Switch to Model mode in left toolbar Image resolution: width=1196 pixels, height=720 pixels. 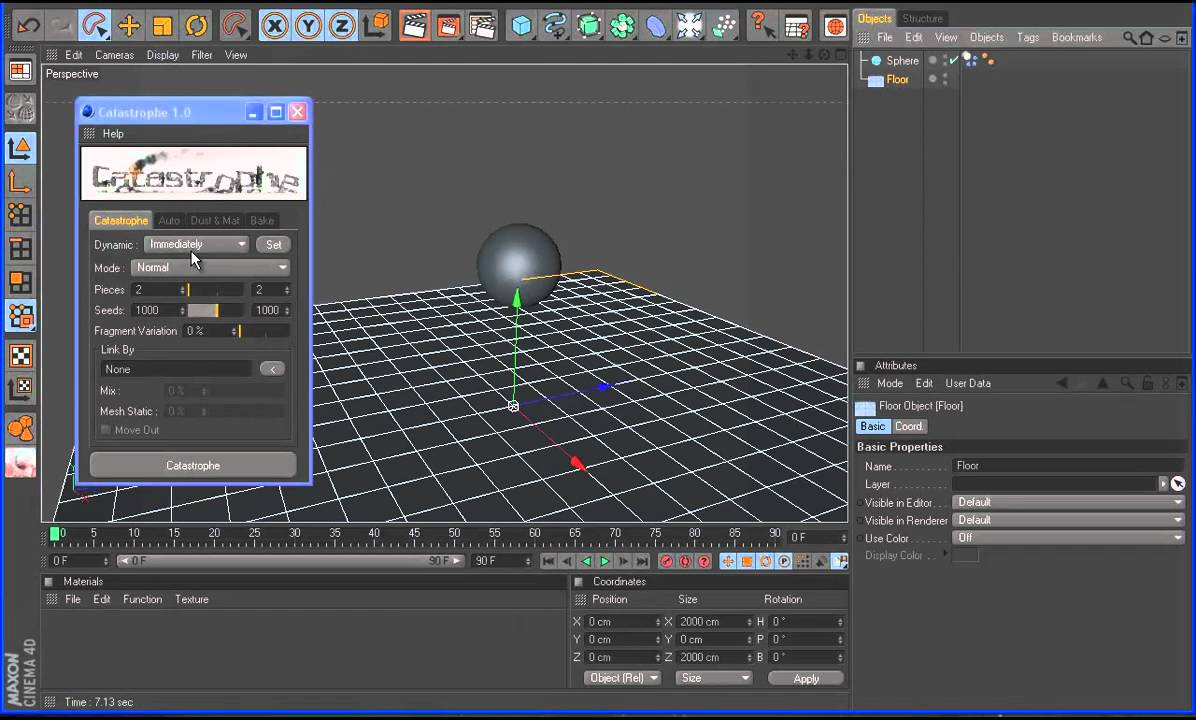[x=20, y=148]
